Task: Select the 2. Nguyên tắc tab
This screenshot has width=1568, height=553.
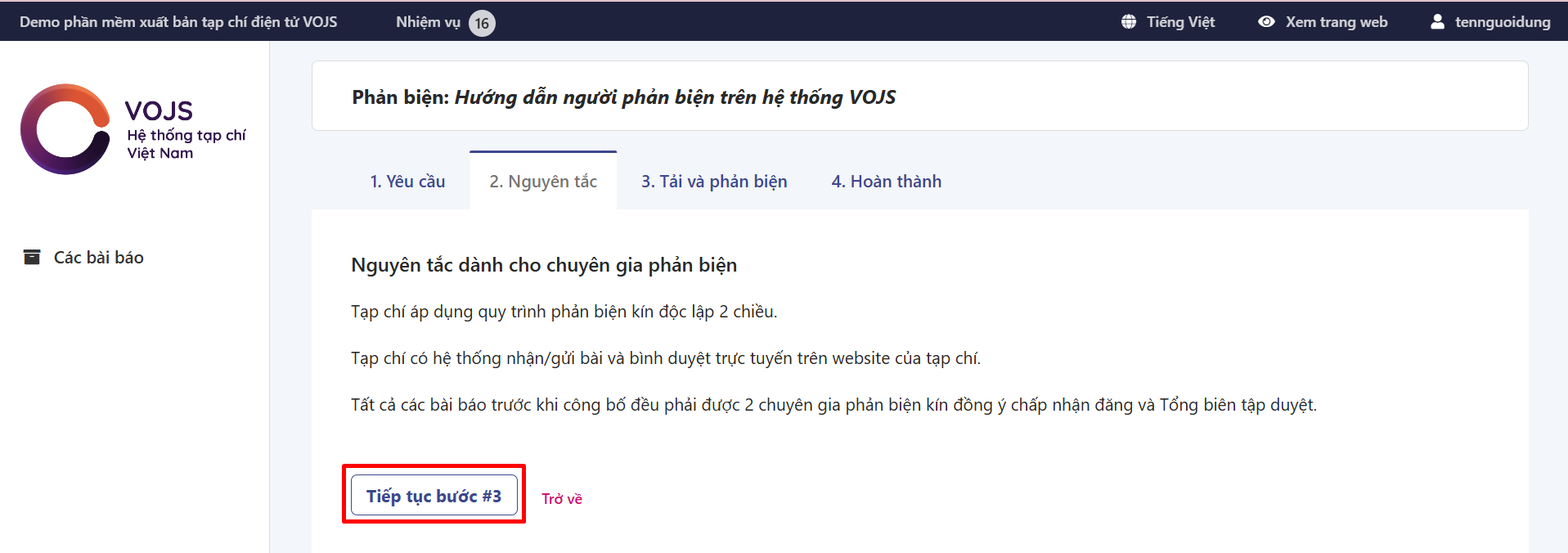Action: tap(543, 182)
